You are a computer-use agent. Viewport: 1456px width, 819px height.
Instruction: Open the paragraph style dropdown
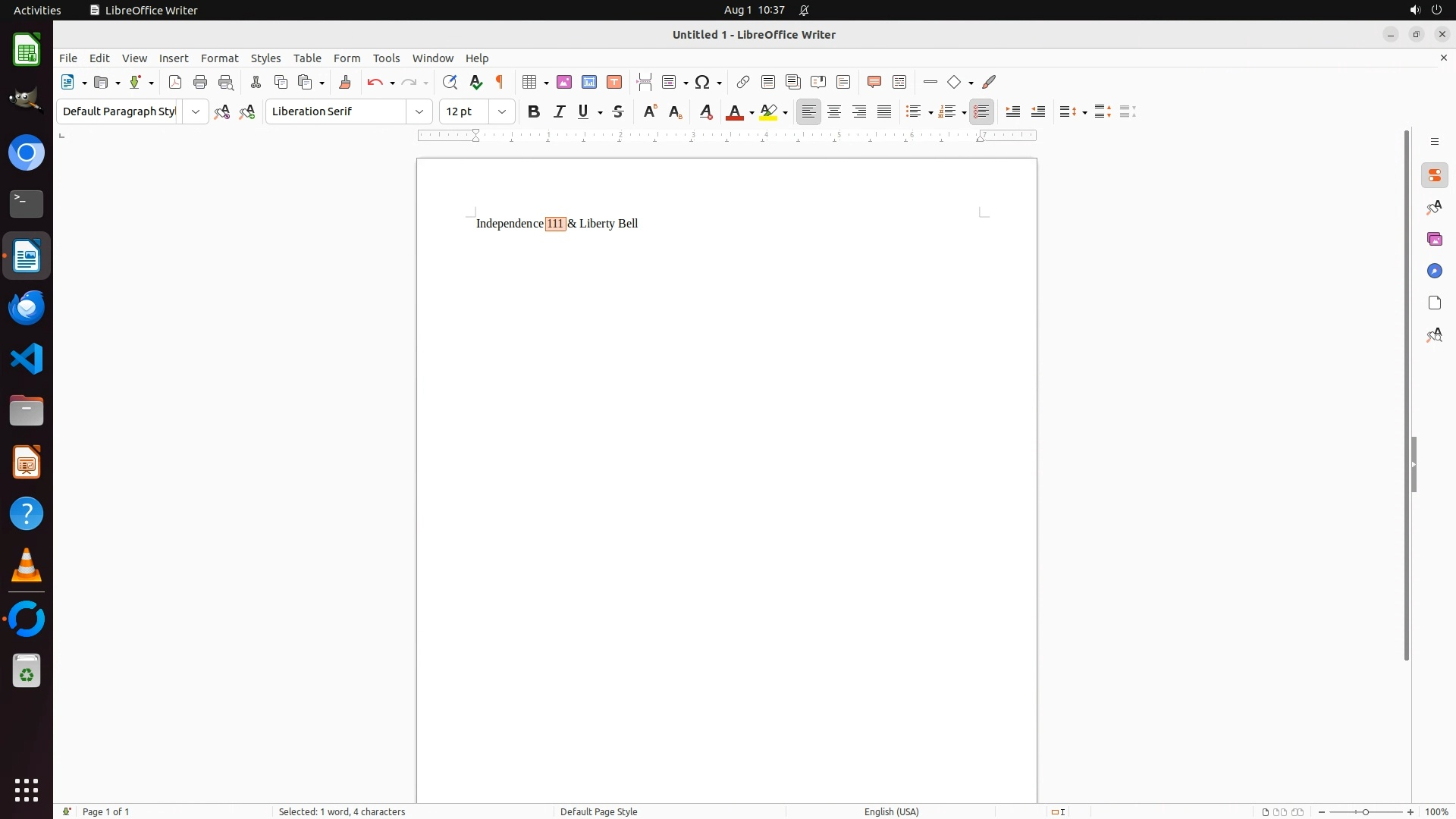pyautogui.click(x=196, y=112)
